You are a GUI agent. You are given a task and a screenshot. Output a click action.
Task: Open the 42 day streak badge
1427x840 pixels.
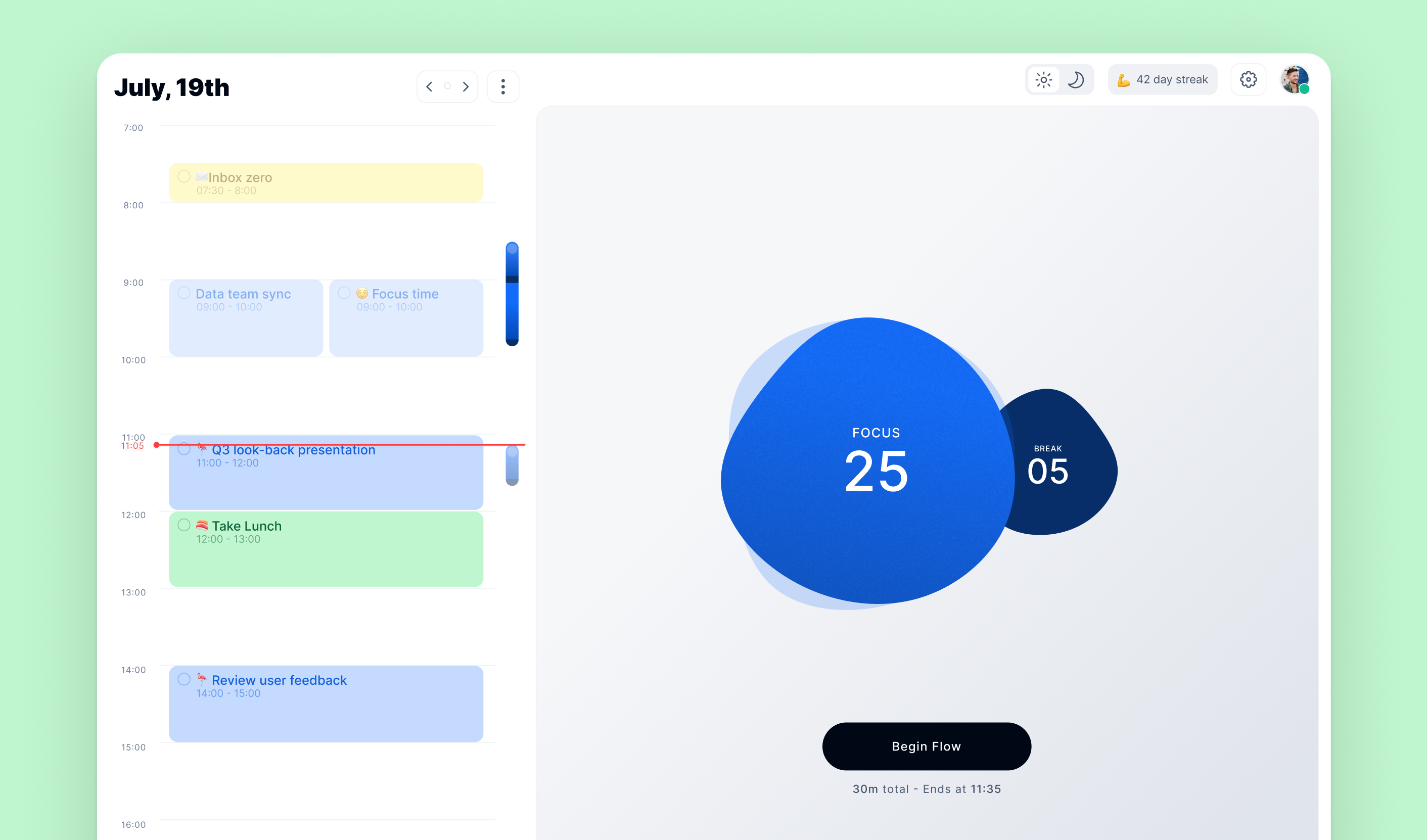pyautogui.click(x=1163, y=80)
